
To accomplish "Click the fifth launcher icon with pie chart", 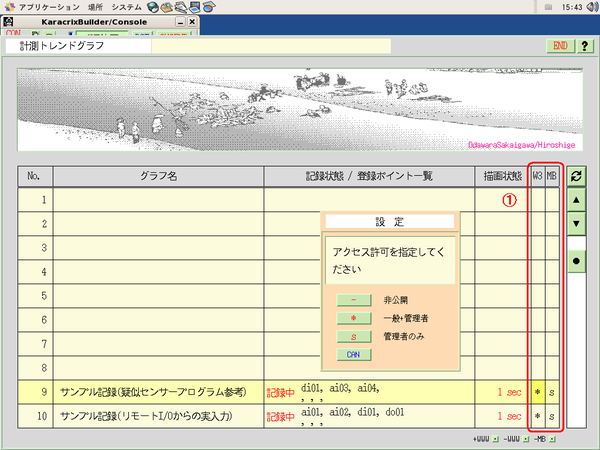I will click(x=209, y=7).
